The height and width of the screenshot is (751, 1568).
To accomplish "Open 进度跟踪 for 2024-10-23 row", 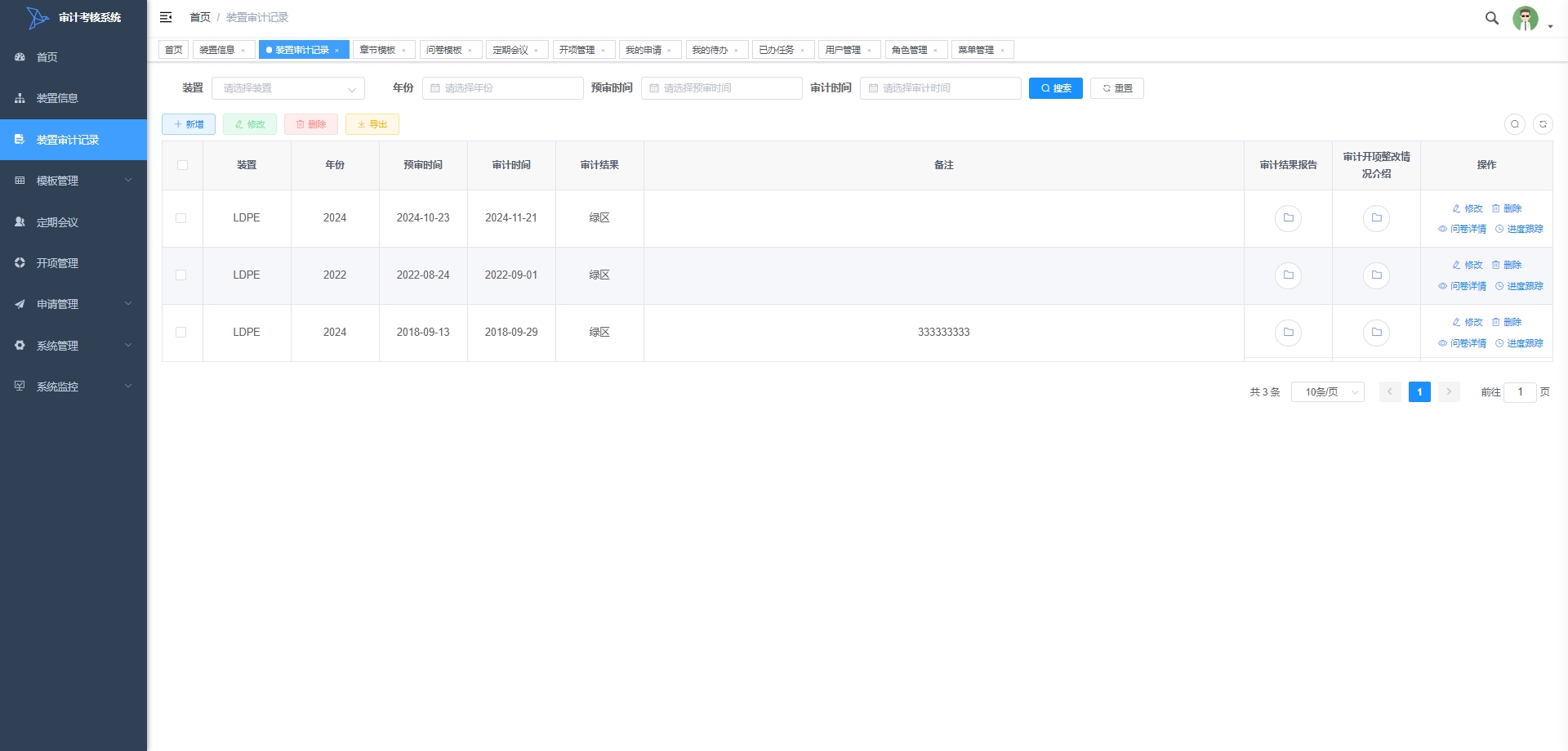I will pyautogui.click(x=1519, y=229).
